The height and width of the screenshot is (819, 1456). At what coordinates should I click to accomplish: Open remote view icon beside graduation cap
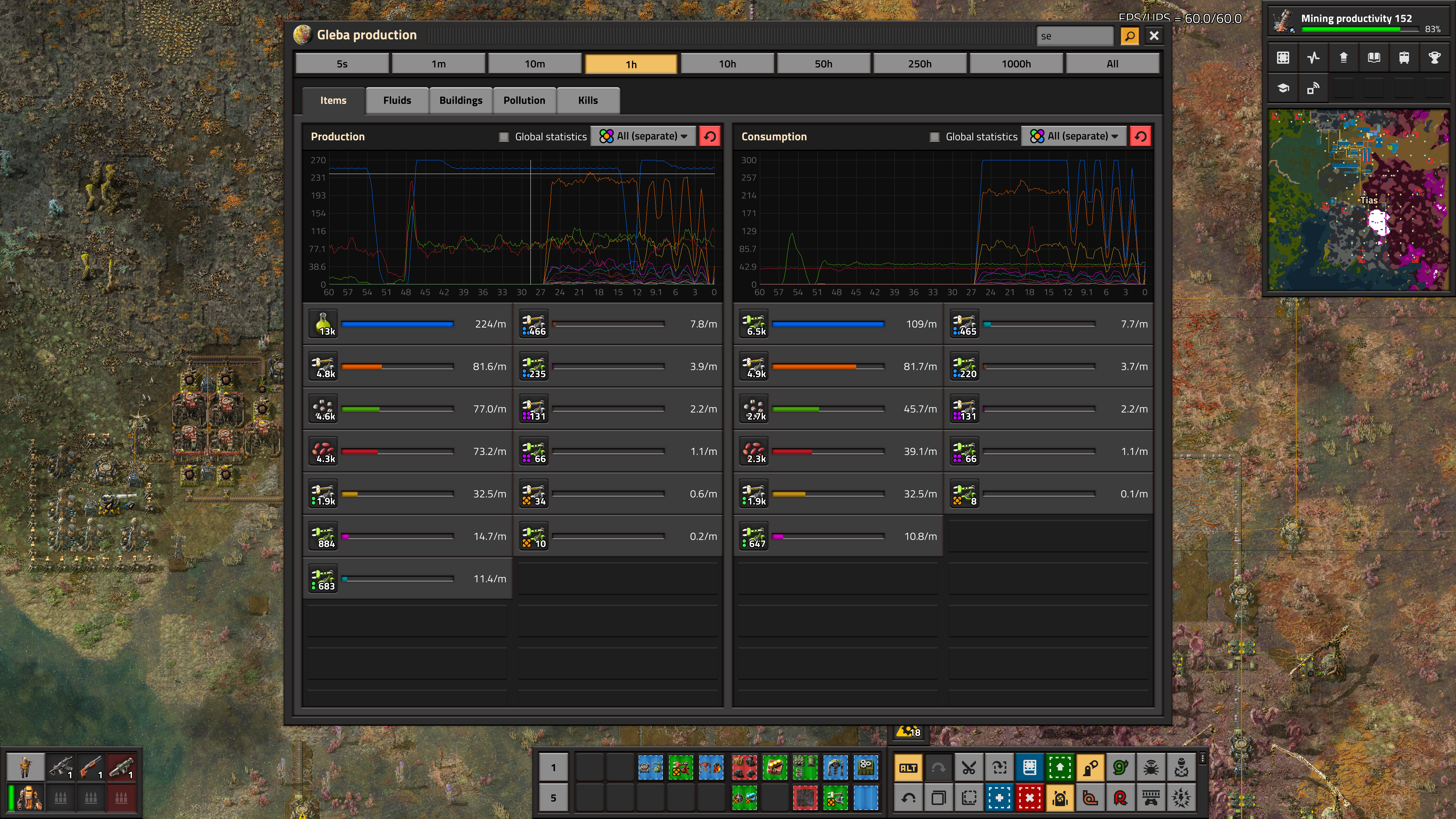(x=1313, y=88)
